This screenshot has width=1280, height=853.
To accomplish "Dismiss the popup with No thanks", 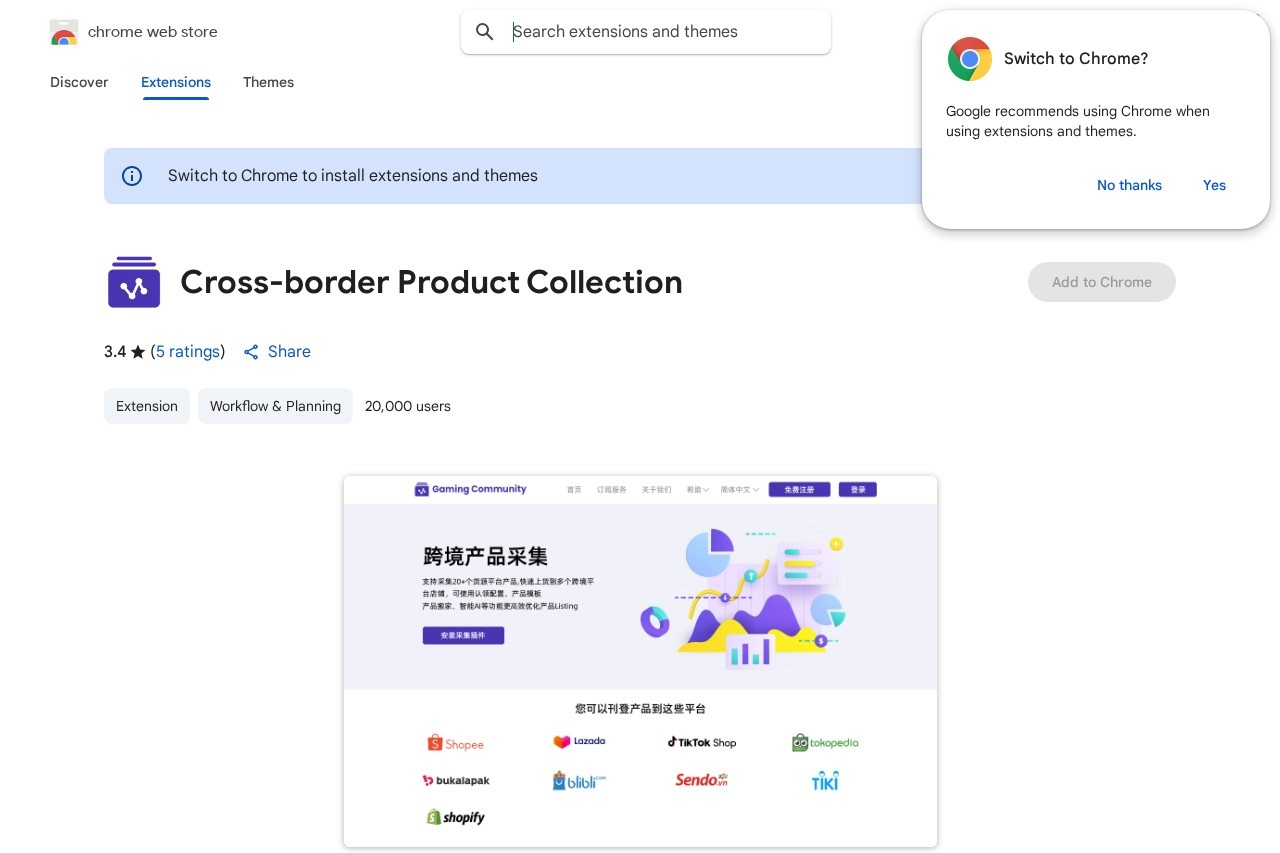I will 1129,185.
